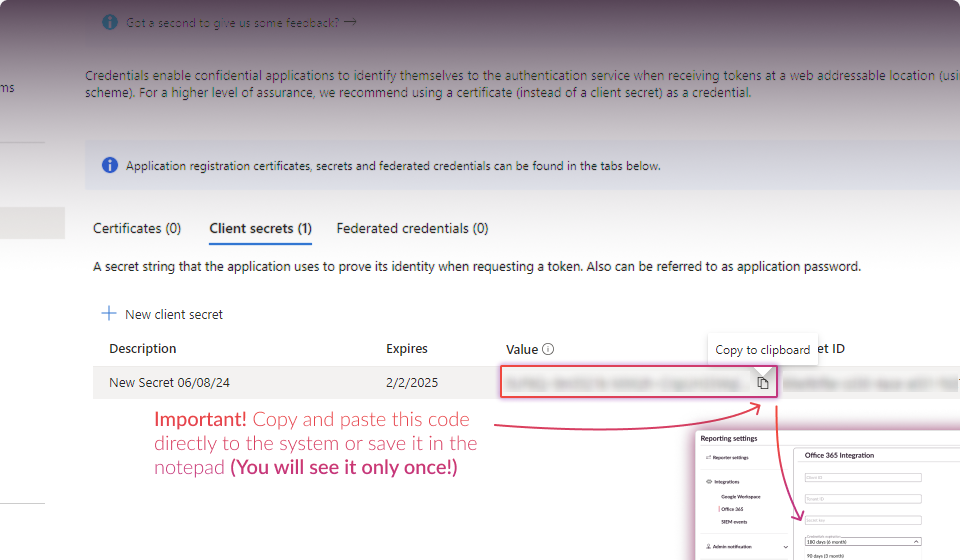Open the Credentials expiration dropdown showing 180 days
Viewport: 960px width, 560px height.
pos(862,541)
